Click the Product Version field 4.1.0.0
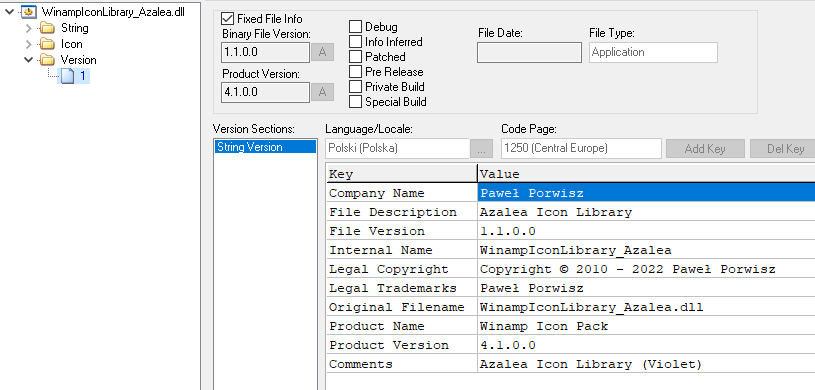Screen dimensions: 815x390 (266, 93)
